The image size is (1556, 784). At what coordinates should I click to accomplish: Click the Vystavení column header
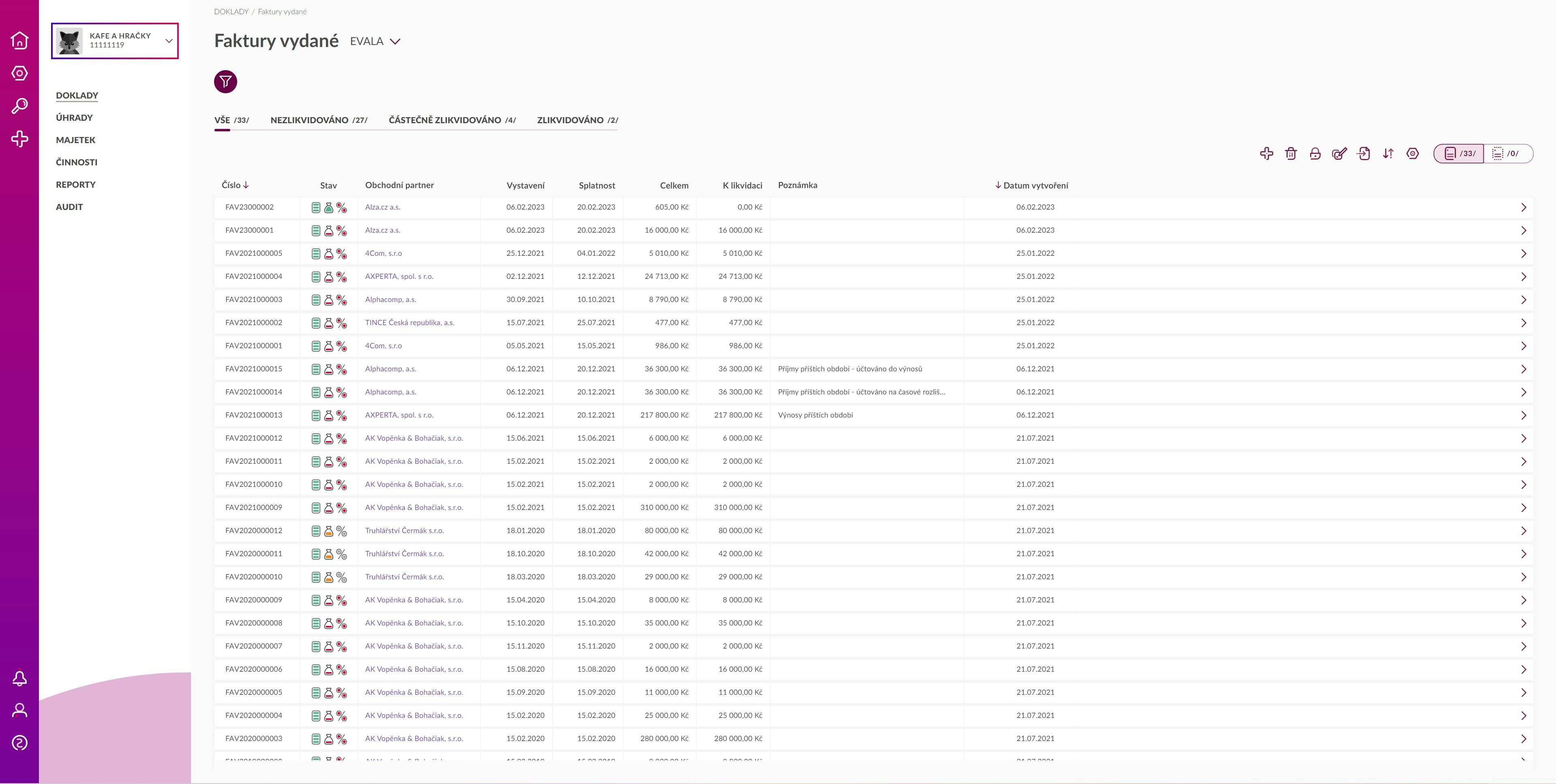pyautogui.click(x=525, y=185)
